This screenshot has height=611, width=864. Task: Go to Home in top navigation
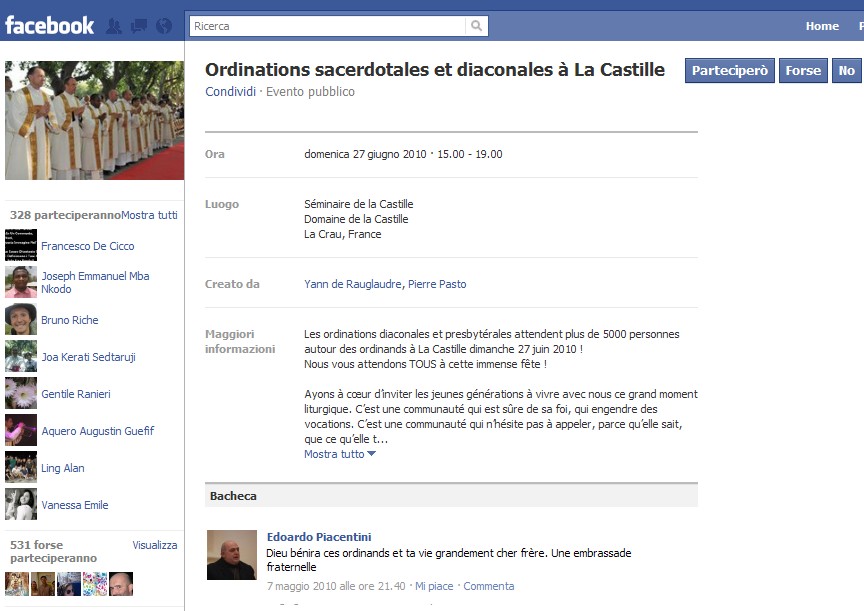tap(822, 26)
